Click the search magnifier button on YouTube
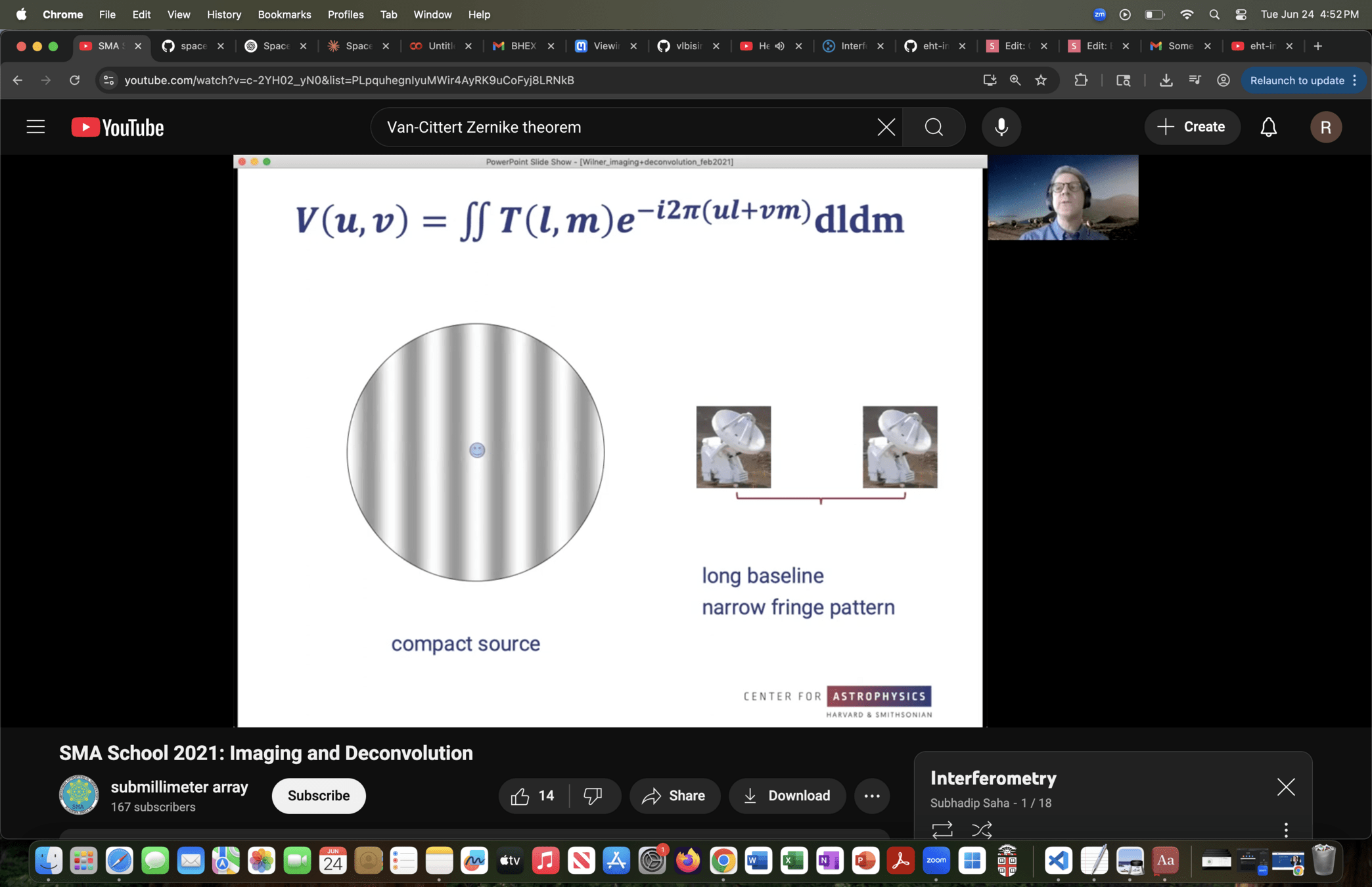1372x887 pixels. 934,127
